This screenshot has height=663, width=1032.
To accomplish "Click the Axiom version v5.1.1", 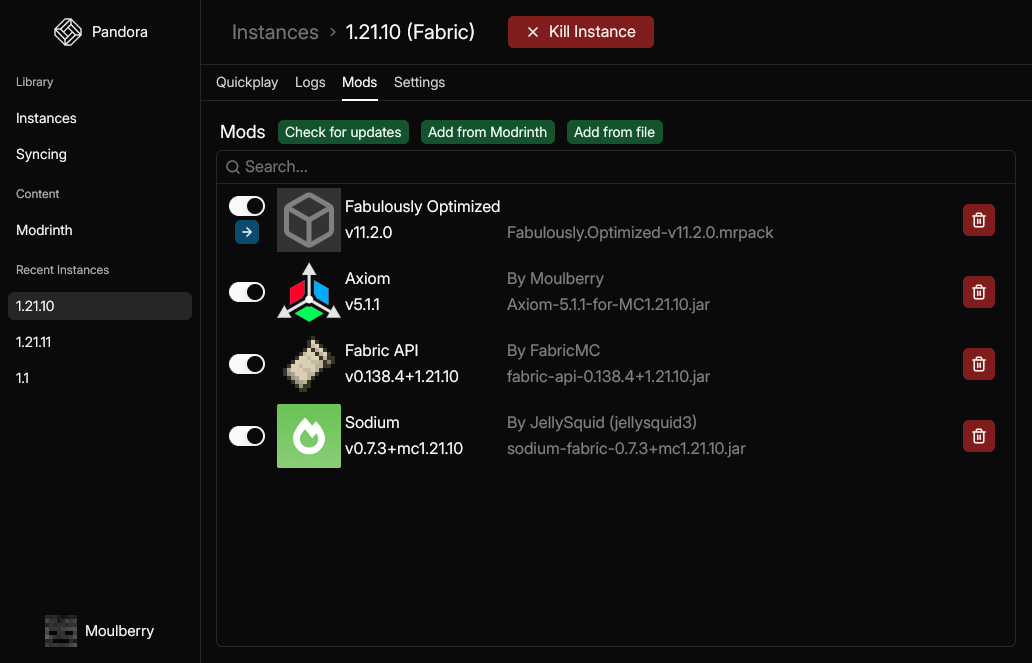I will 362,305.
